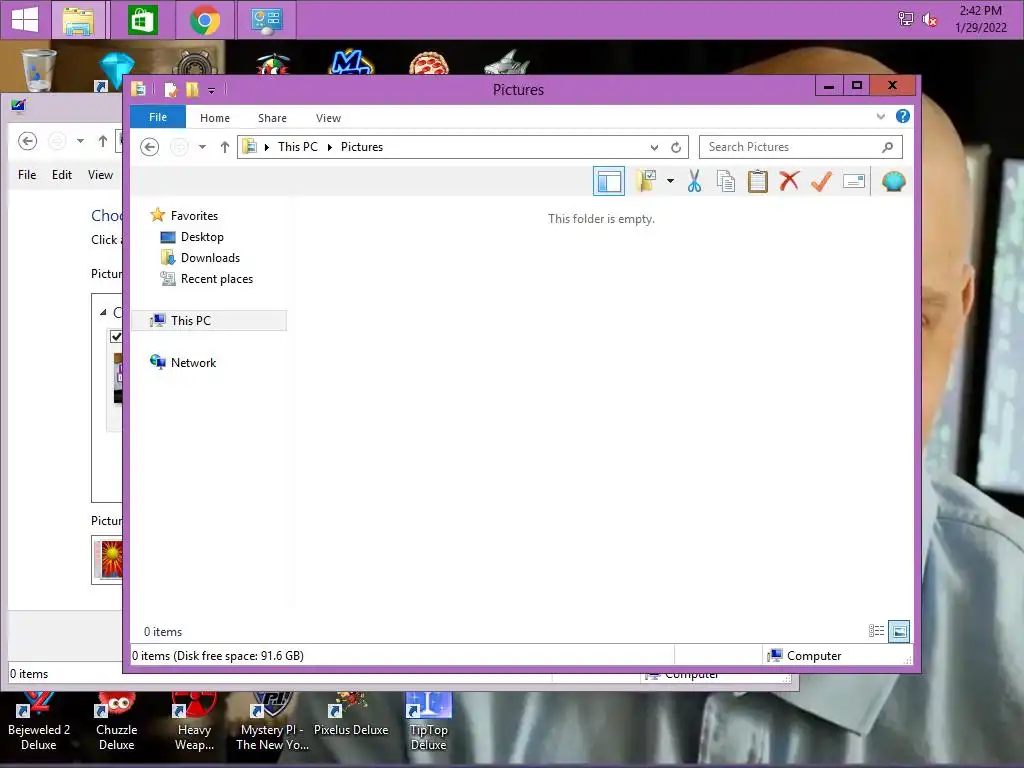This screenshot has height=768, width=1024.
Task: Click Pictures in the address bar
Action: 362,147
